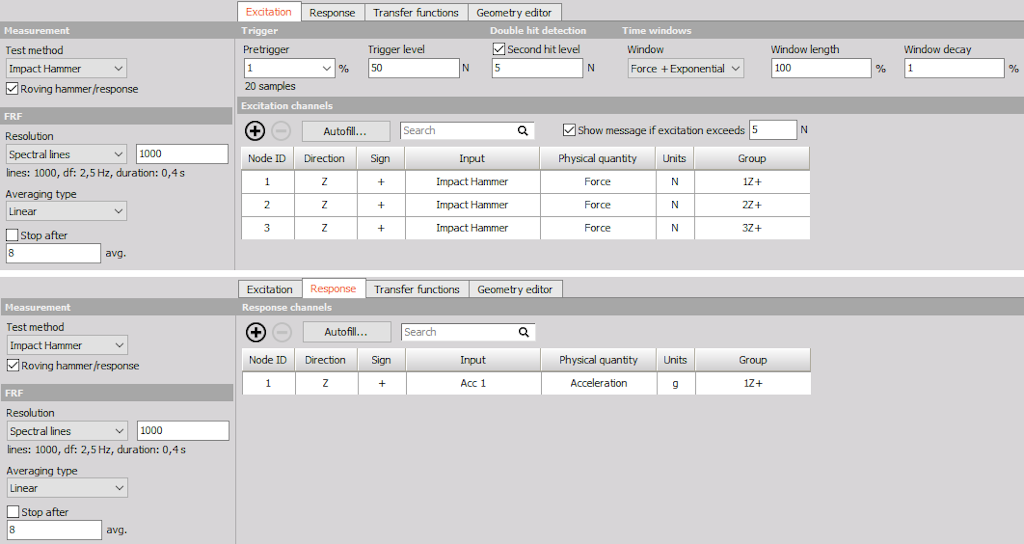Open Resolution Spectral lines dropdown, top panel

point(66,154)
